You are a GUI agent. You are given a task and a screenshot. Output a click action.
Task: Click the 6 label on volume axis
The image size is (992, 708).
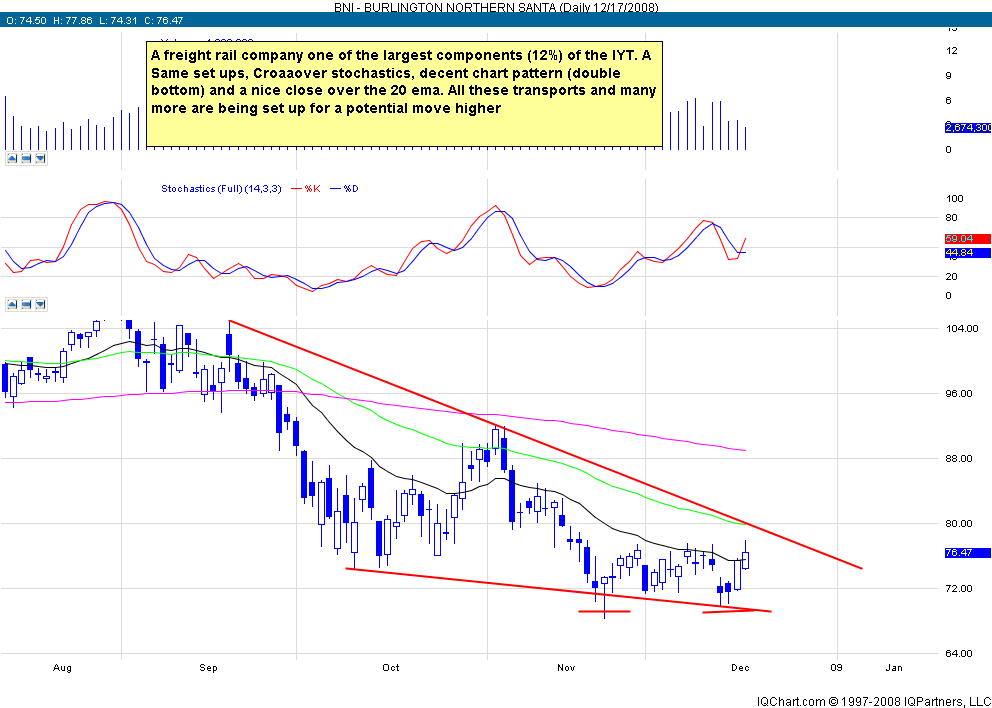948,101
